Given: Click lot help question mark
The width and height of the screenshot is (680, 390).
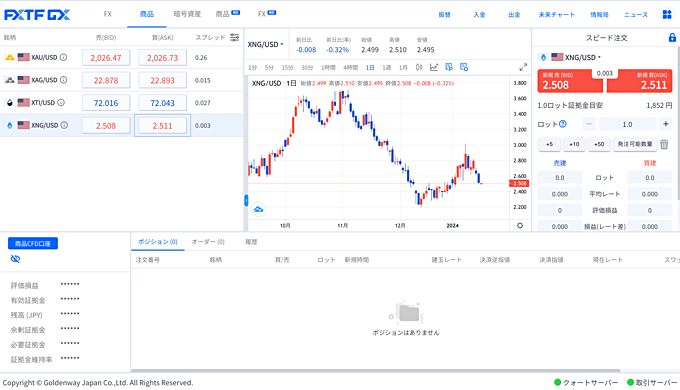Looking at the screenshot, I should [562, 124].
